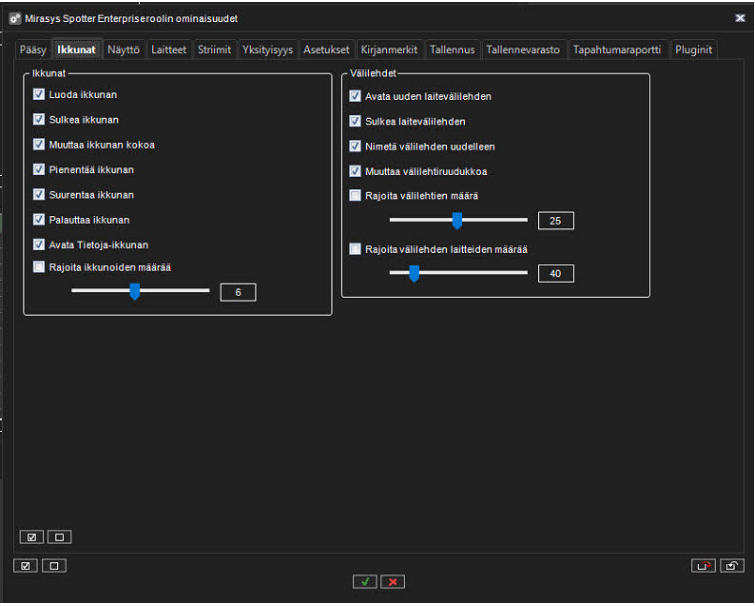Open the Tallennevarasto tab

click(523, 49)
